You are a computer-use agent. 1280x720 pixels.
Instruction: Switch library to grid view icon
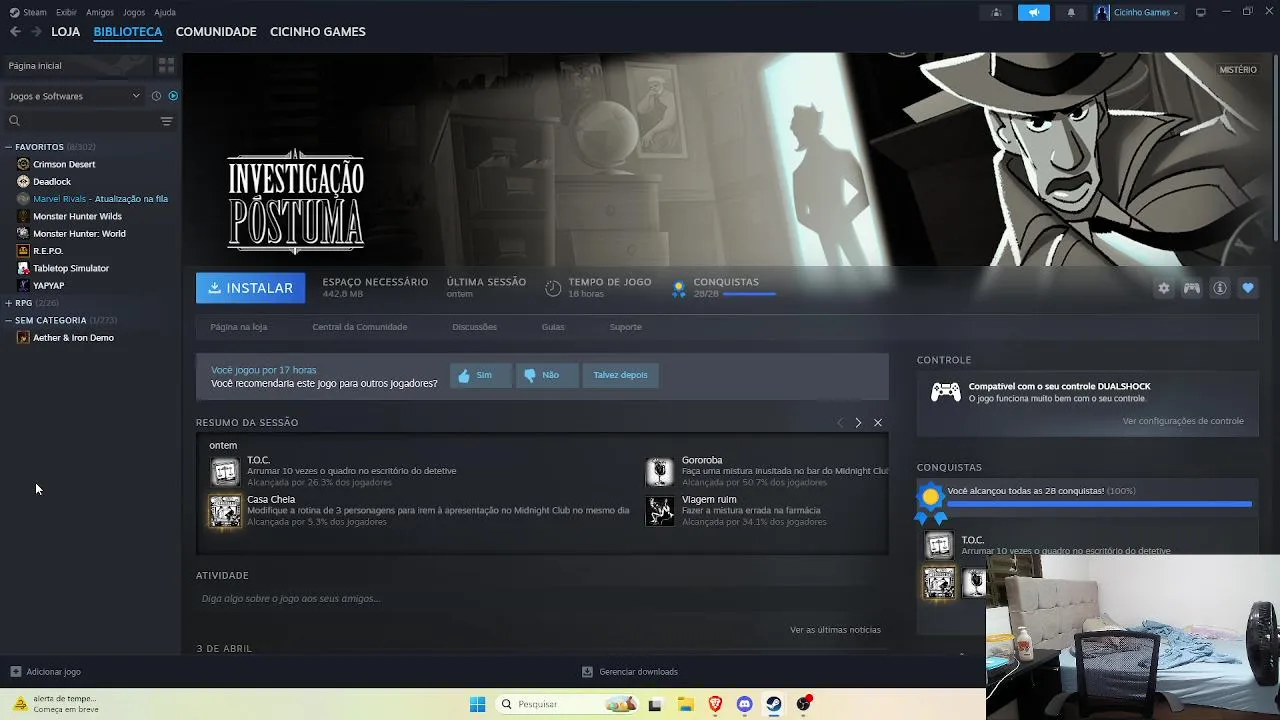pos(166,65)
